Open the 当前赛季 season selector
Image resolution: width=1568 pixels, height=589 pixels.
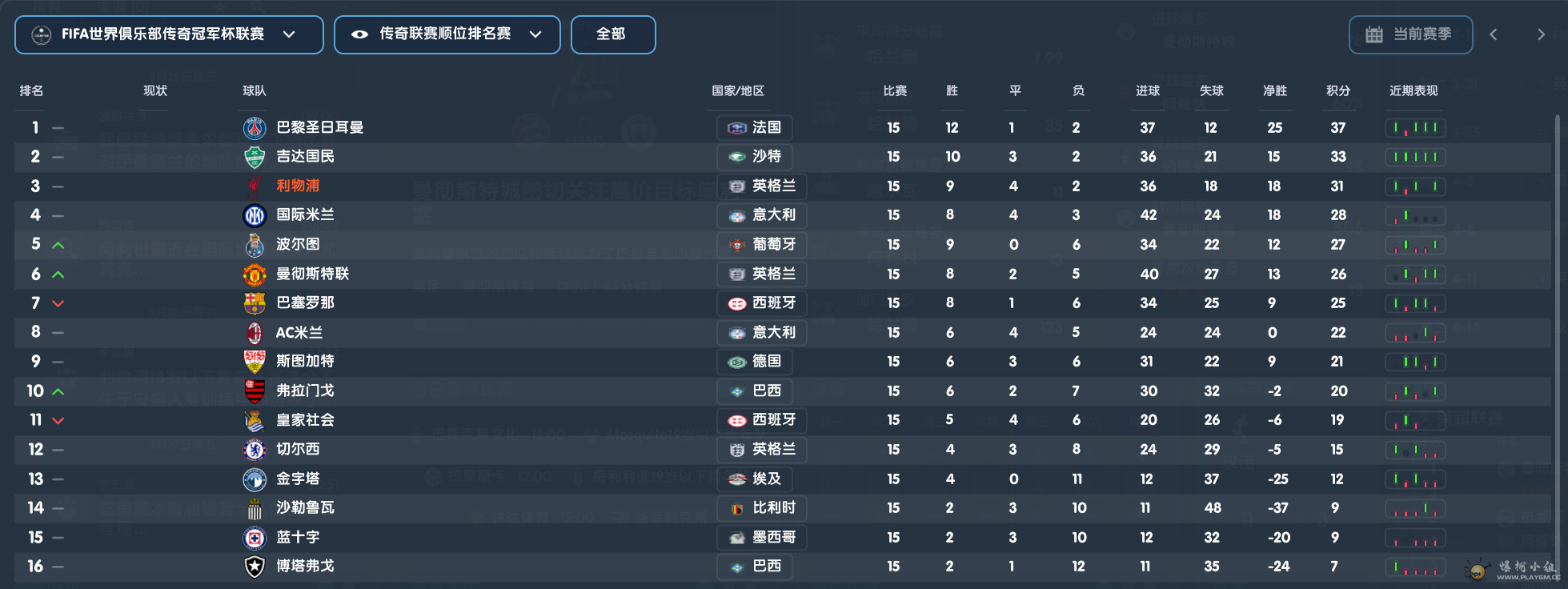point(1410,35)
